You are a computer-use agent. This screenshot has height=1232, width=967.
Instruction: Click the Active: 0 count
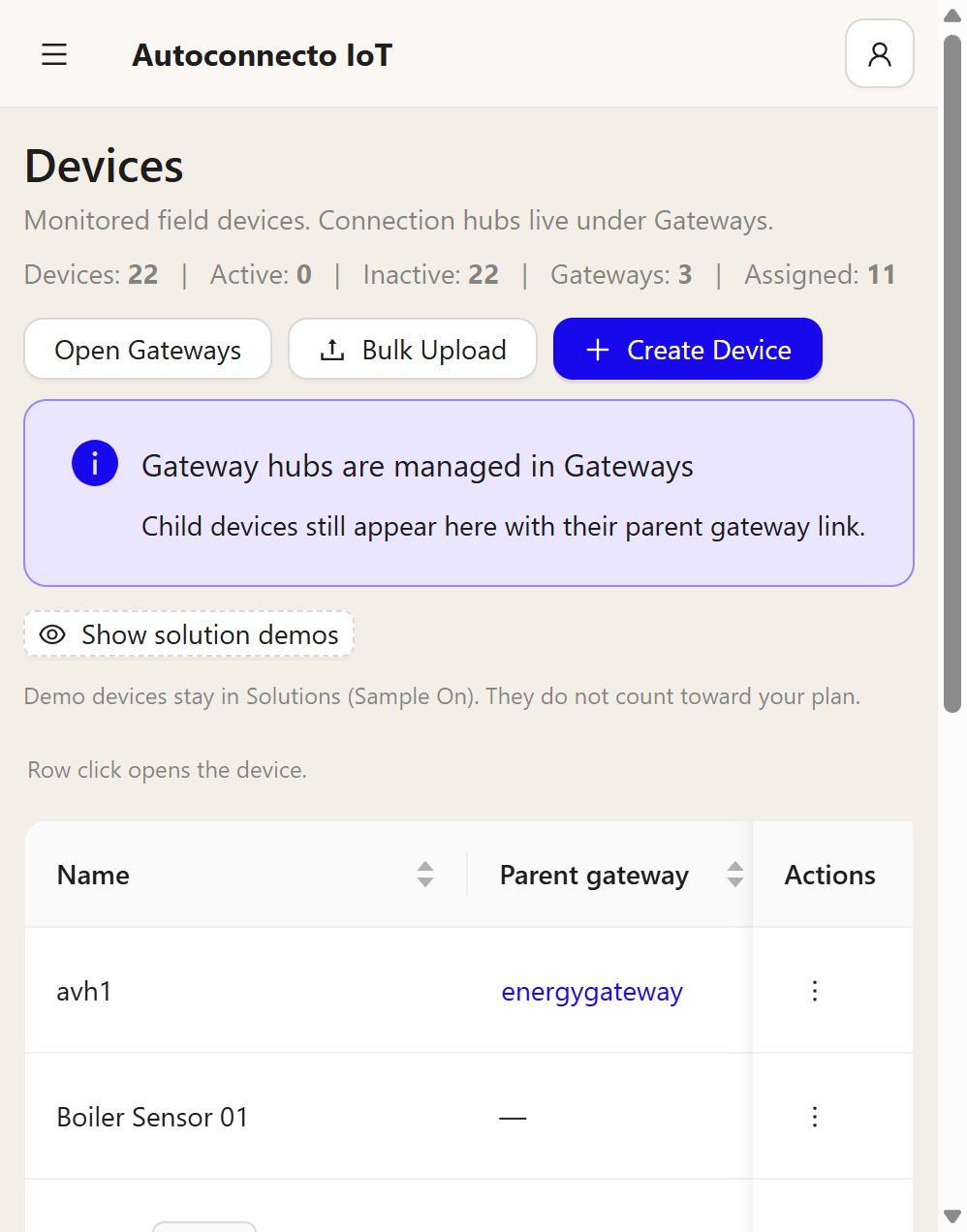[x=262, y=275]
